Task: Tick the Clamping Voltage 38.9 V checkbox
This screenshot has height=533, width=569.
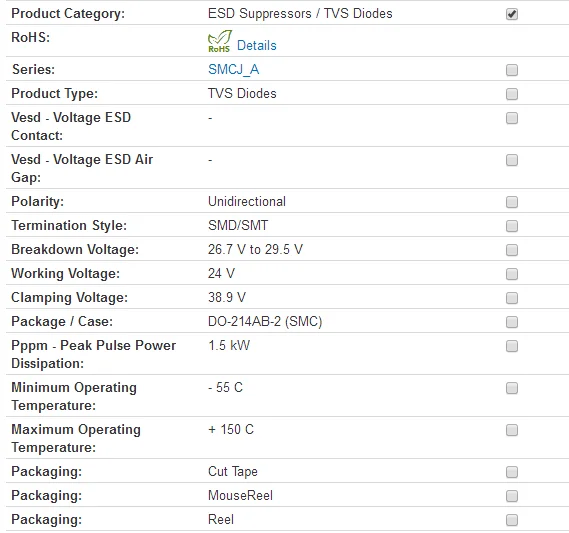Action: click(x=512, y=298)
